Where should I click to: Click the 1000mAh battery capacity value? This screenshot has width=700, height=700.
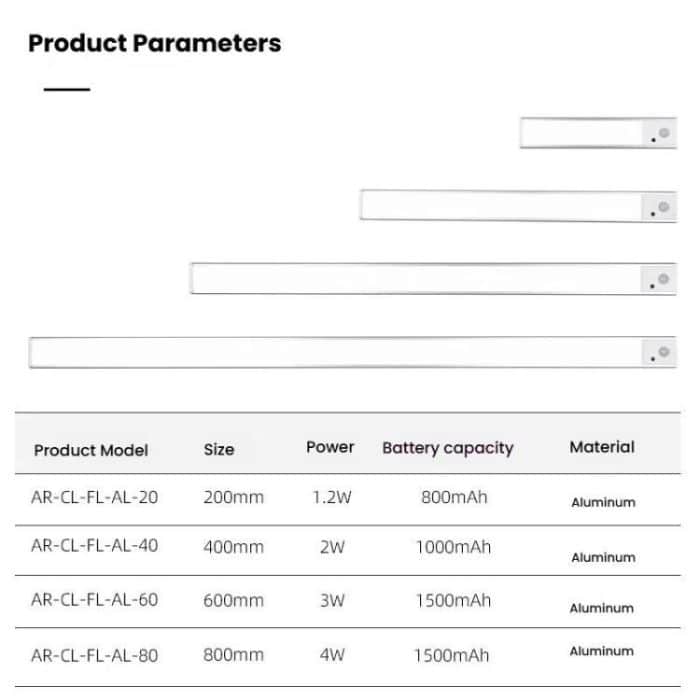(x=454, y=547)
